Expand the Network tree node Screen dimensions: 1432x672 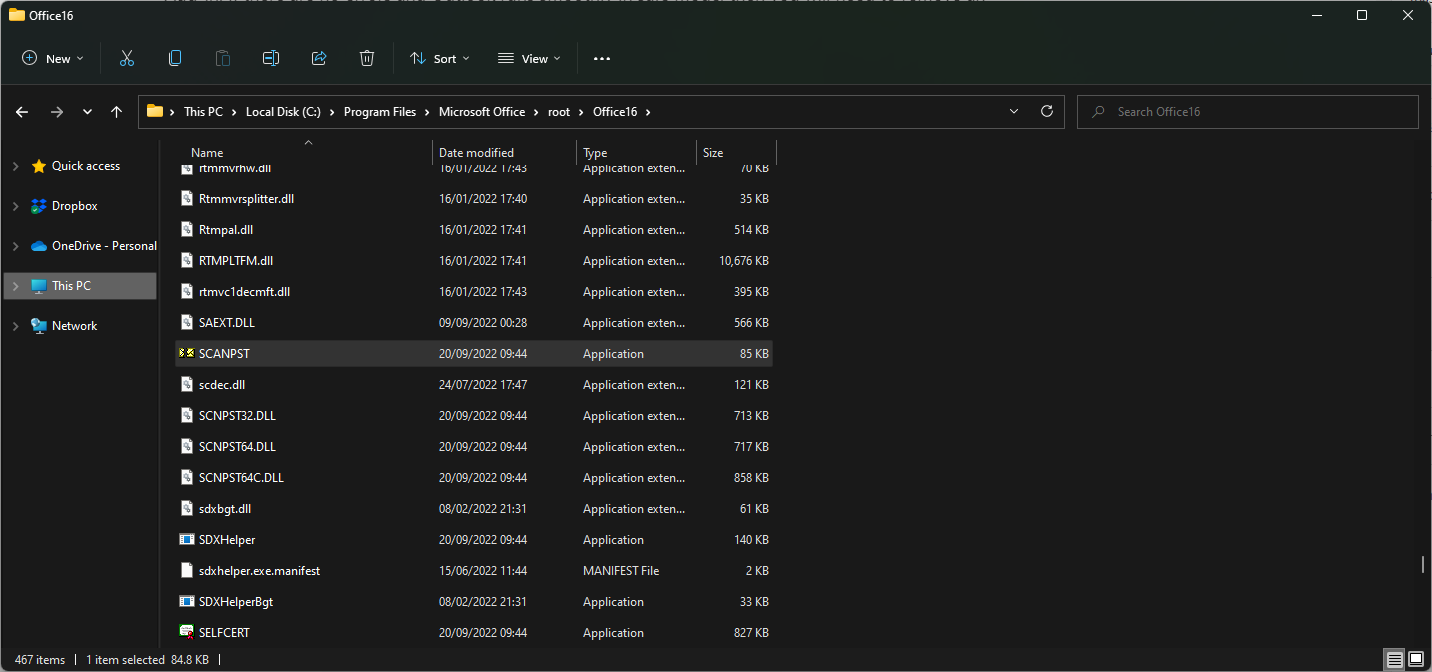(15, 326)
